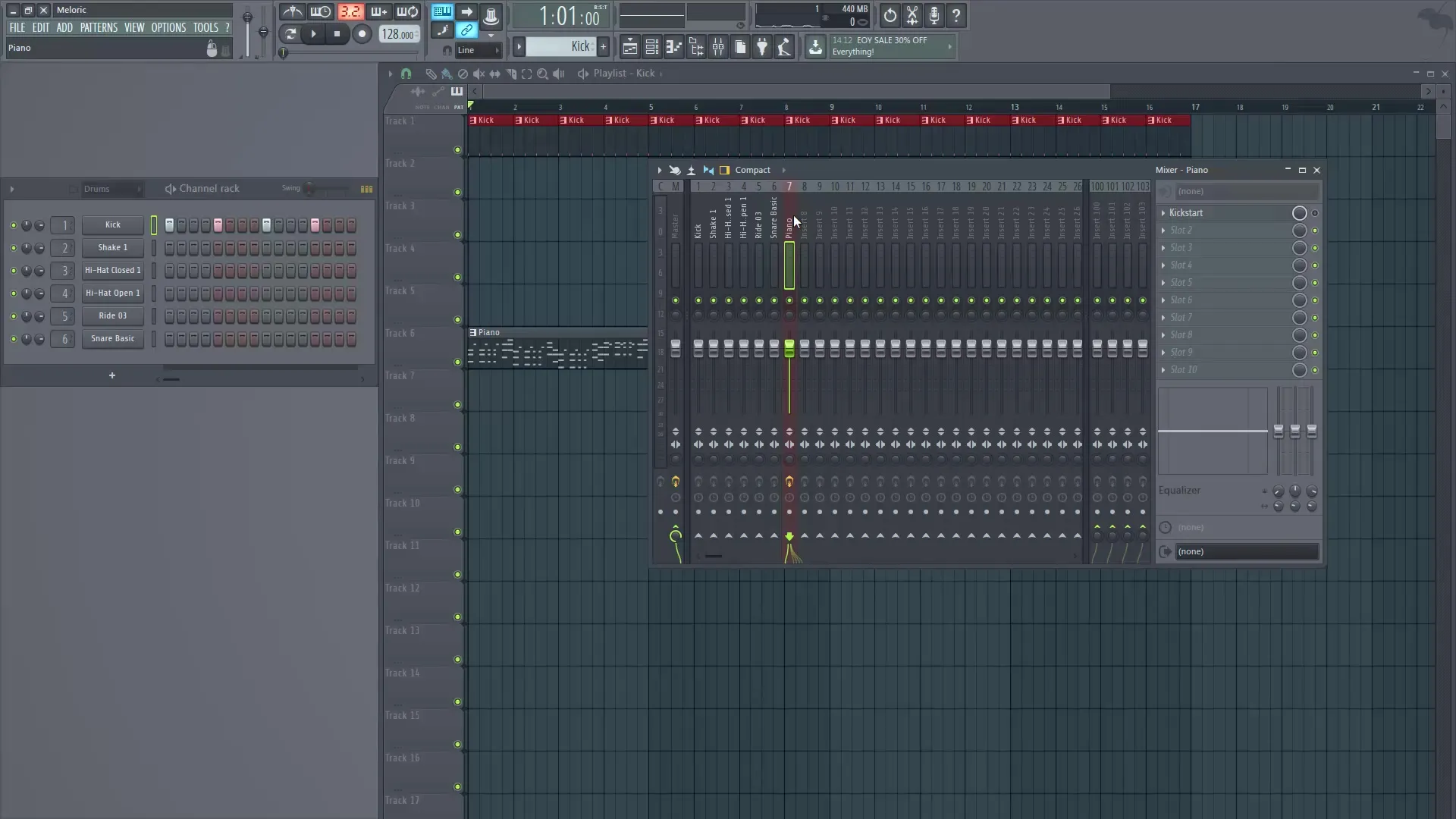
Task: Select the Channel rack icon
Action: [652, 47]
